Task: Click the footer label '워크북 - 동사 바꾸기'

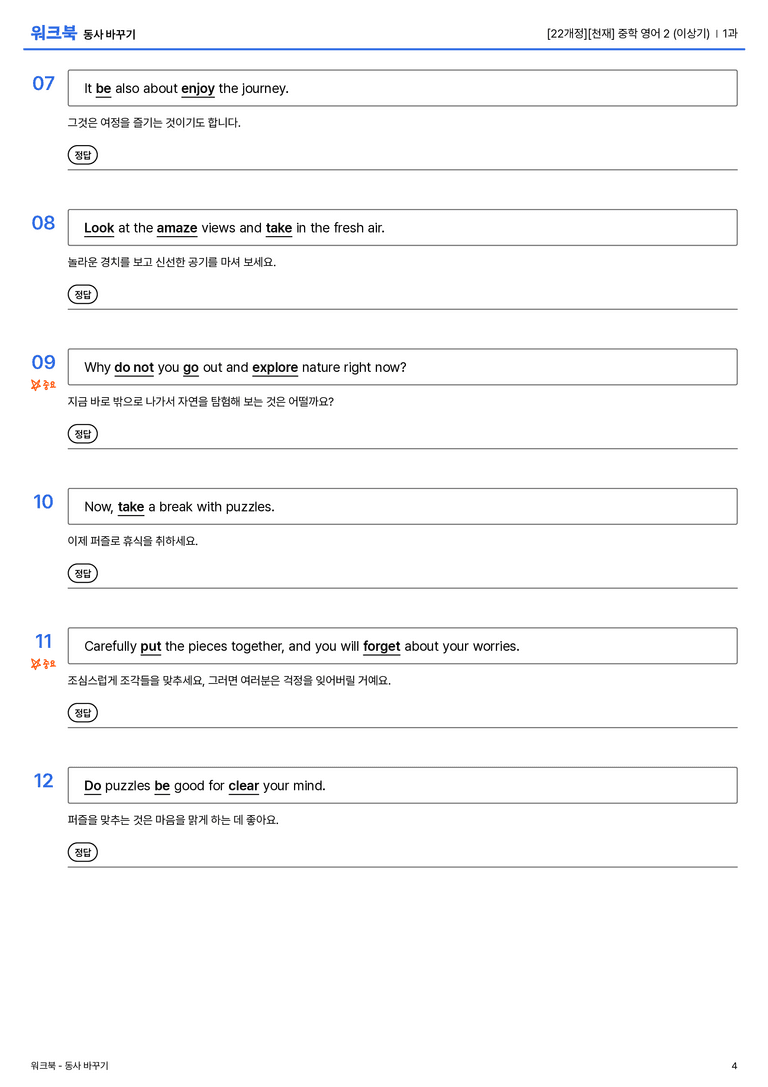Action: click(69, 1066)
